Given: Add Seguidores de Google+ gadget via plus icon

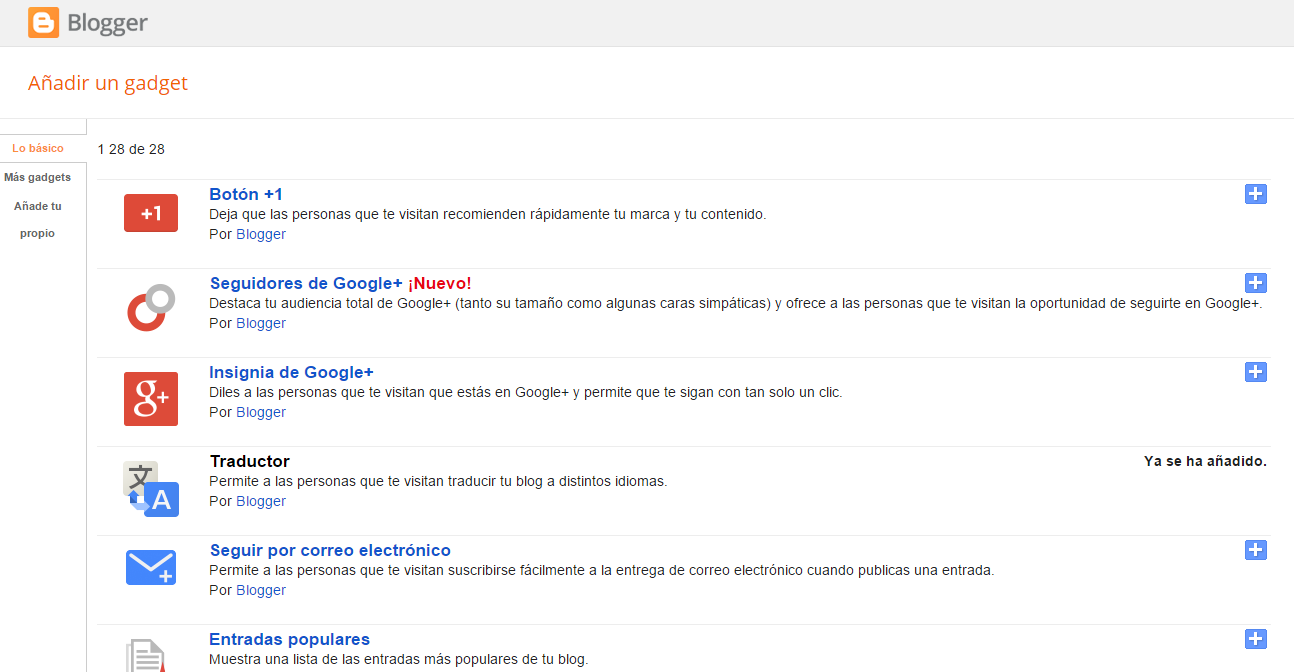Looking at the screenshot, I should [x=1256, y=283].
